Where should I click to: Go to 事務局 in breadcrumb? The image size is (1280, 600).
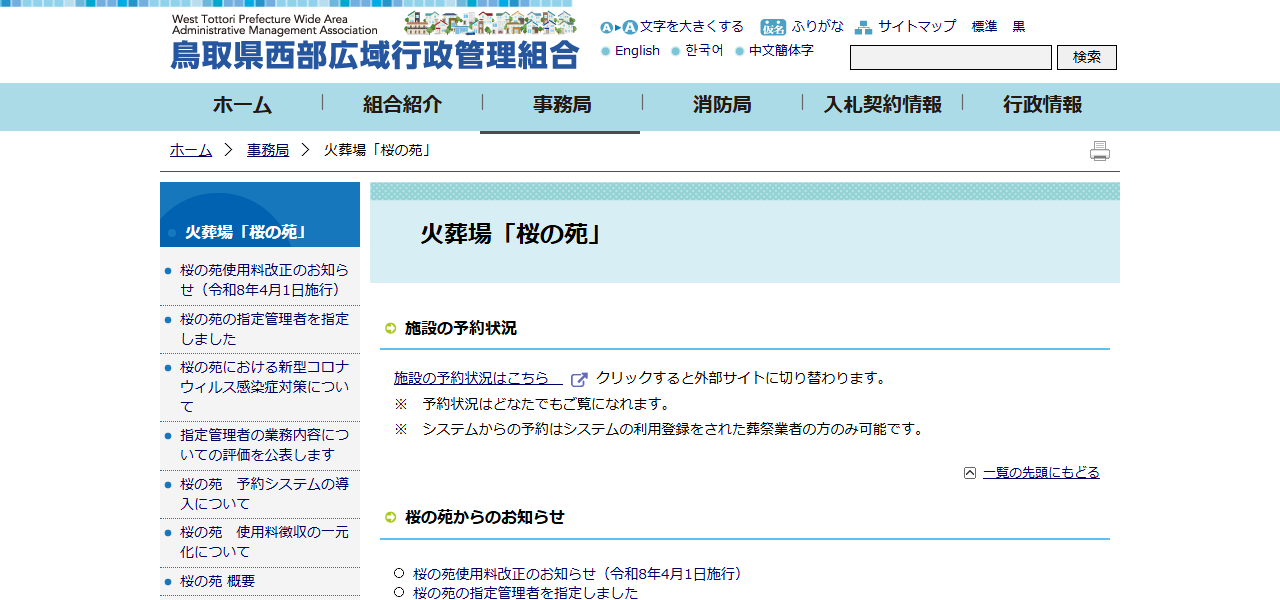pyautogui.click(x=268, y=150)
